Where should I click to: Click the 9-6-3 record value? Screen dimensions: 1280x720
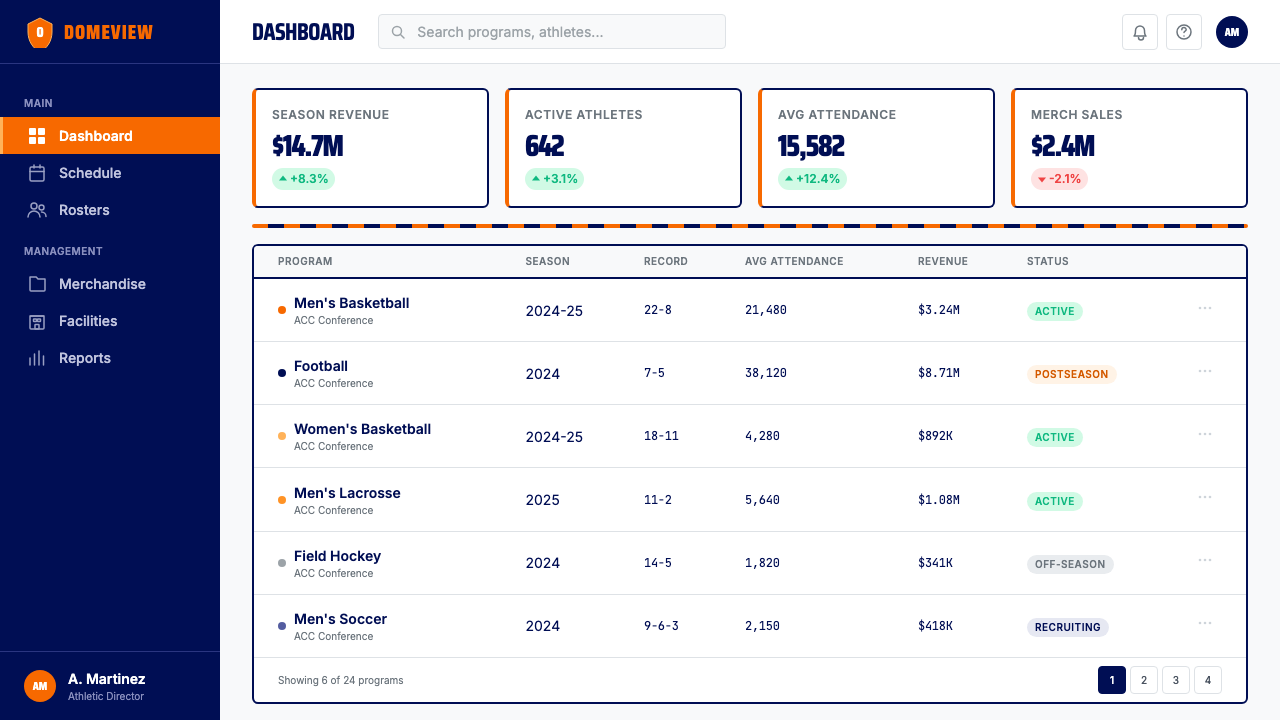point(661,626)
